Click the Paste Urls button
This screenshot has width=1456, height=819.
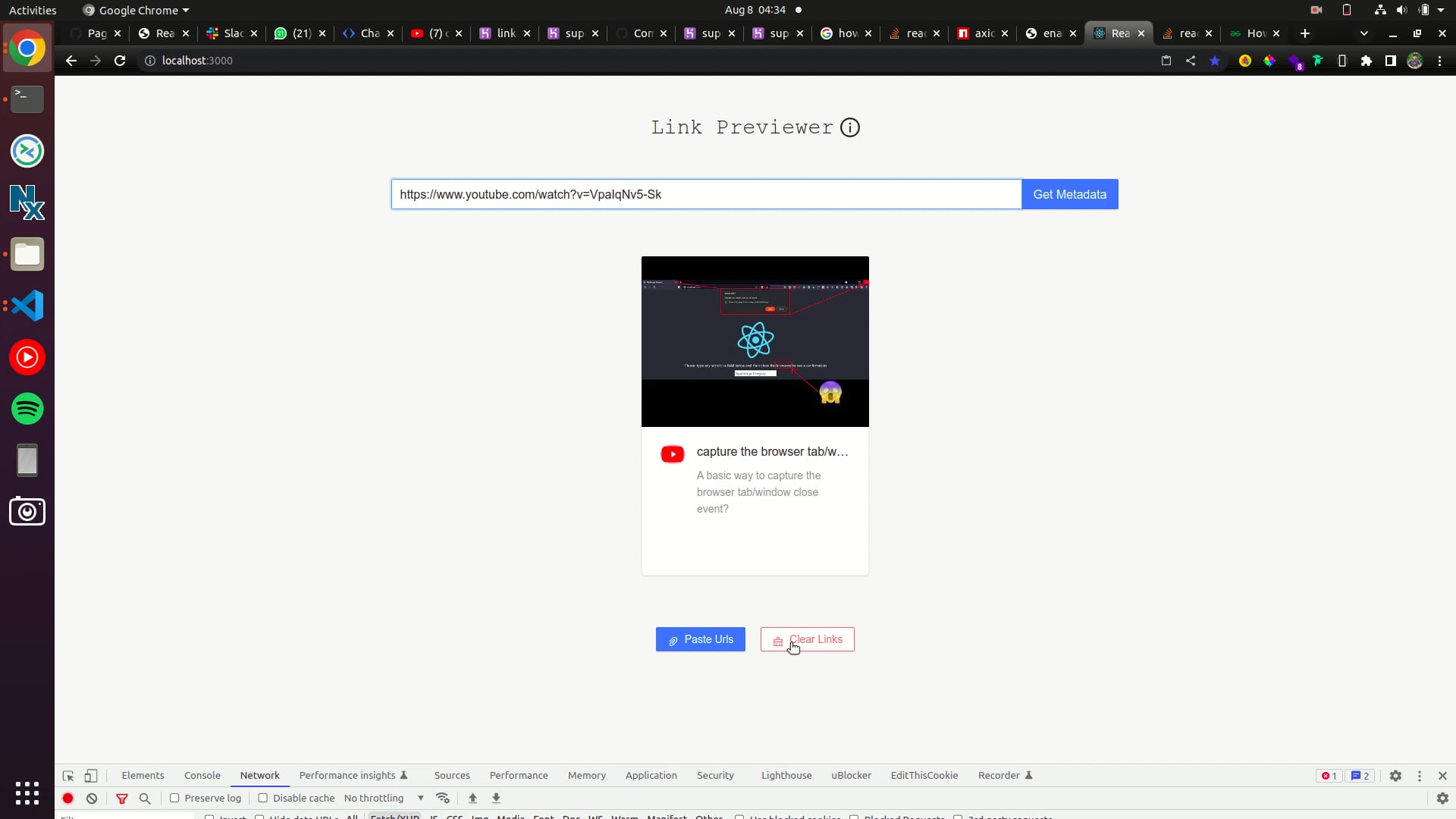click(701, 639)
